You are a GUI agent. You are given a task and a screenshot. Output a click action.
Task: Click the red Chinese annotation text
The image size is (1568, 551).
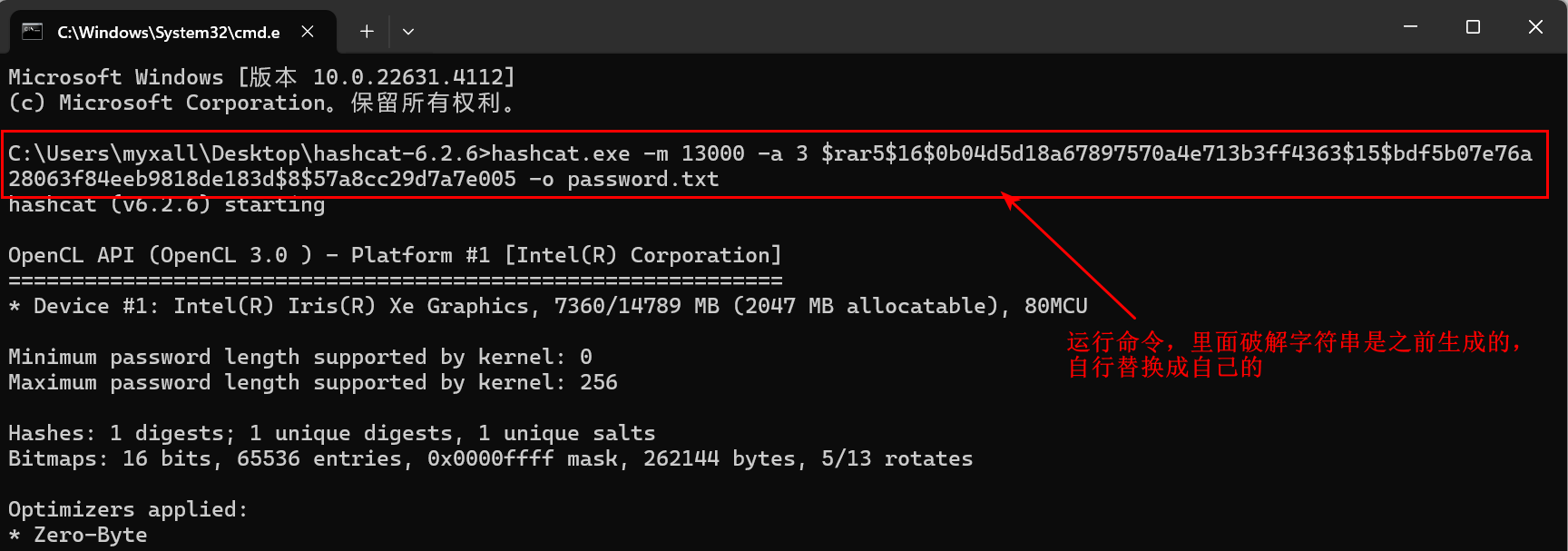pyautogui.click(x=1296, y=355)
